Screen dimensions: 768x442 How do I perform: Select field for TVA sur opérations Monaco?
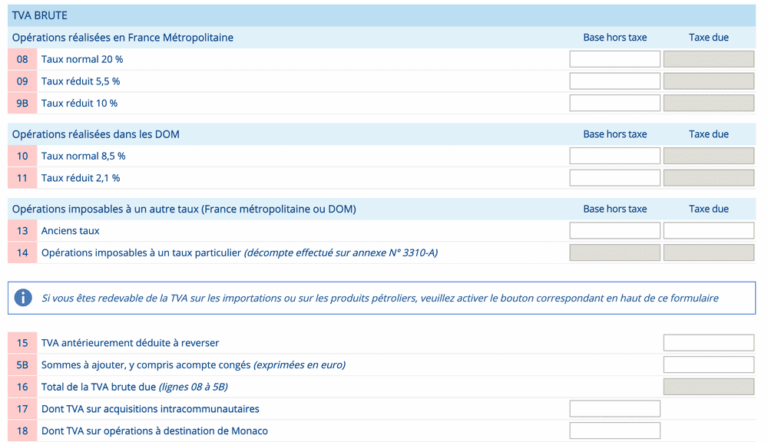[x=614, y=431]
